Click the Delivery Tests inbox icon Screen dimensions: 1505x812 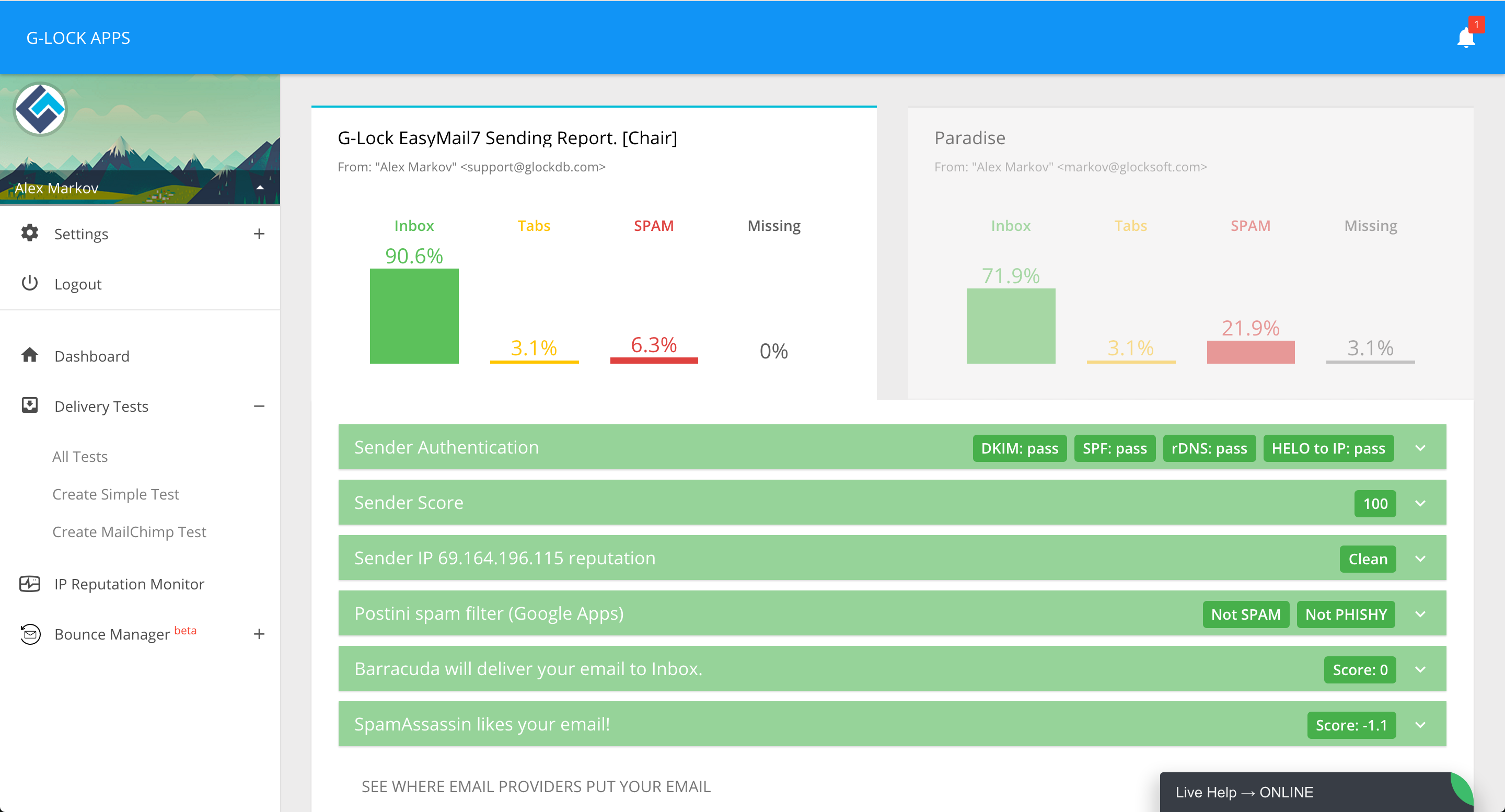click(29, 405)
